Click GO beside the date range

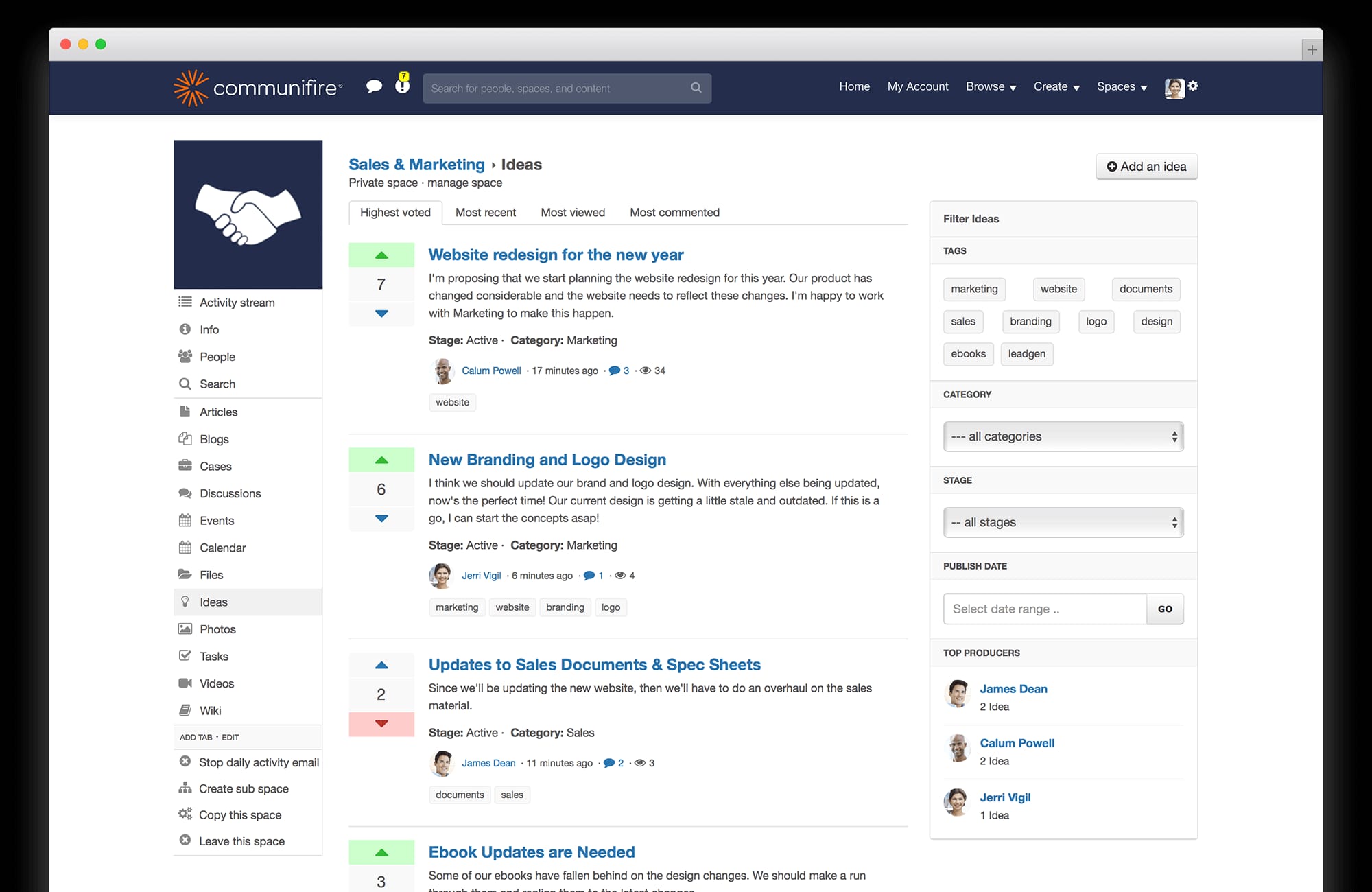1165,609
